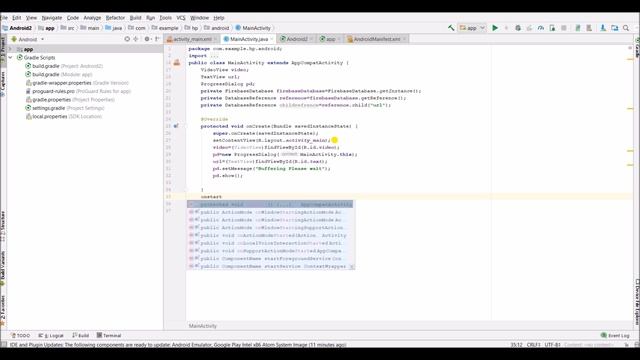Screen dimensions: 640x360
Task: Click the Stop square icon in toolbar
Action: (x=564, y=28)
